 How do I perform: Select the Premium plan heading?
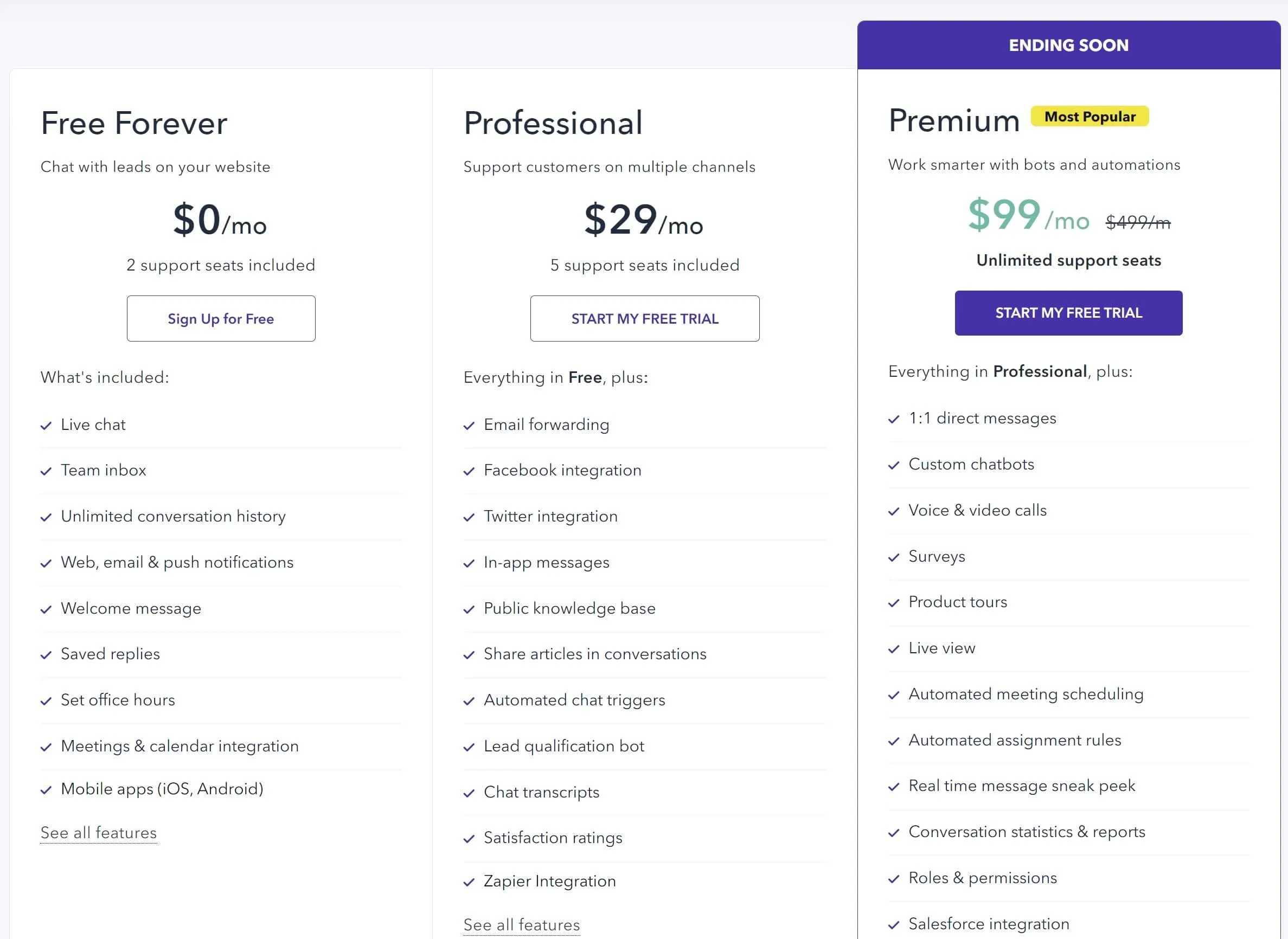click(954, 120)
